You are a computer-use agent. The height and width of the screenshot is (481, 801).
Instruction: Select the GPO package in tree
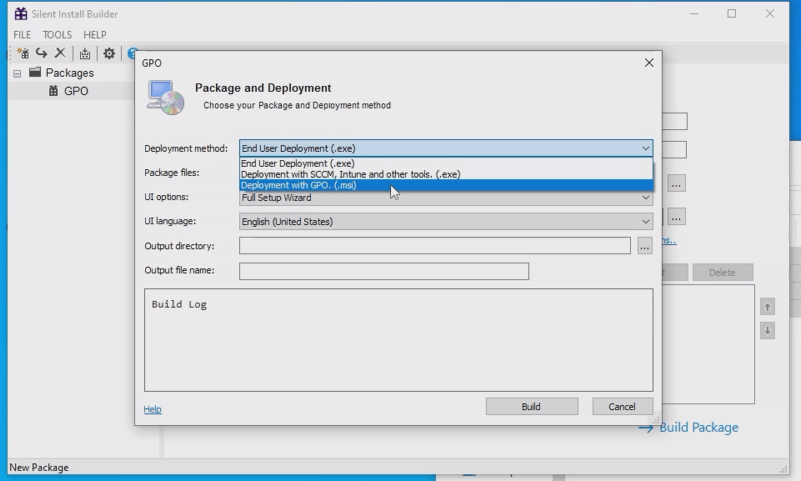click(76, 91)
